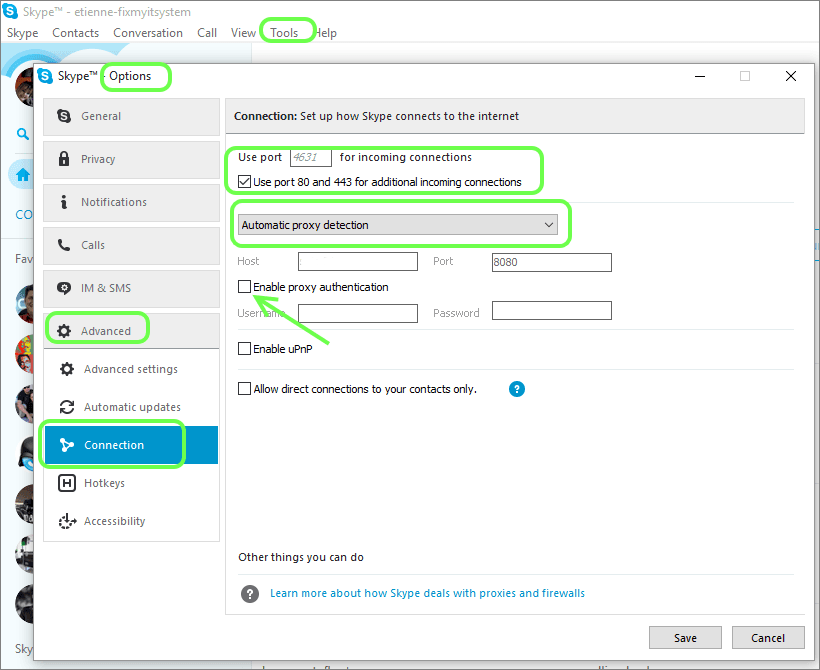
Task: Open the Notifications options section
Action: click(x=131, y=202)
